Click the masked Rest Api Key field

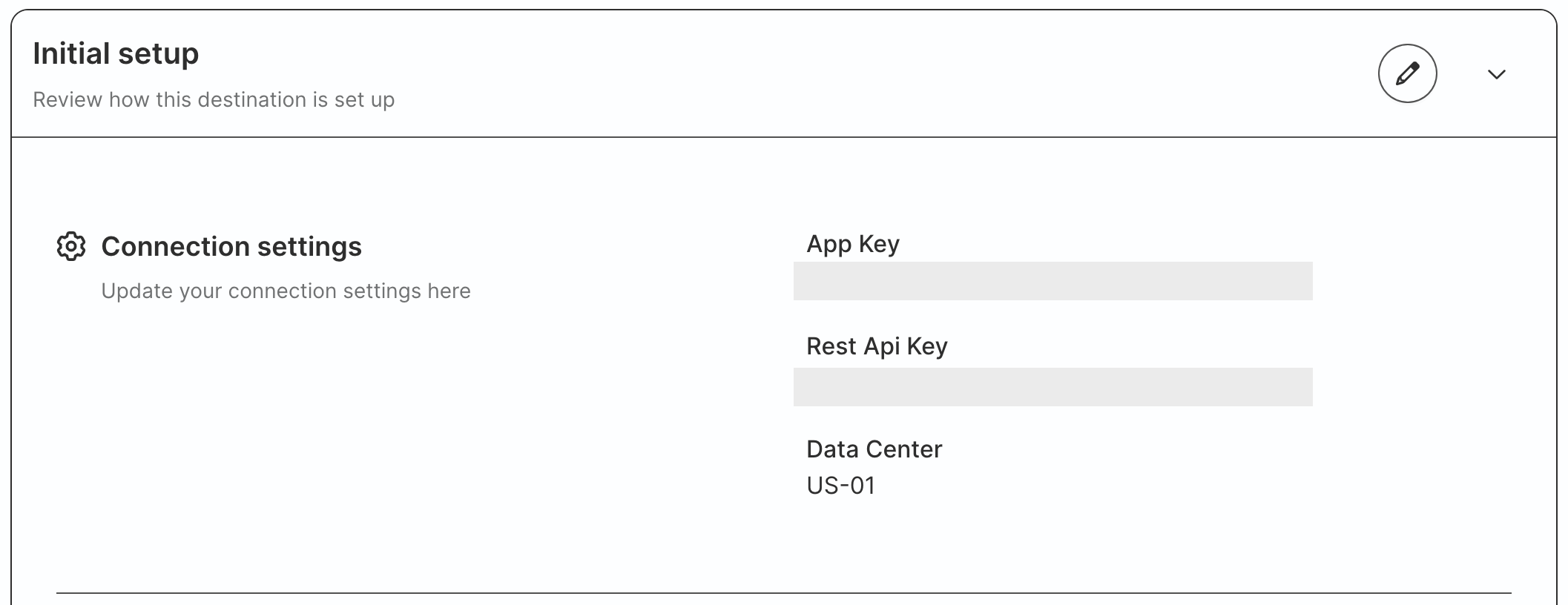[x=1052, y=387]
